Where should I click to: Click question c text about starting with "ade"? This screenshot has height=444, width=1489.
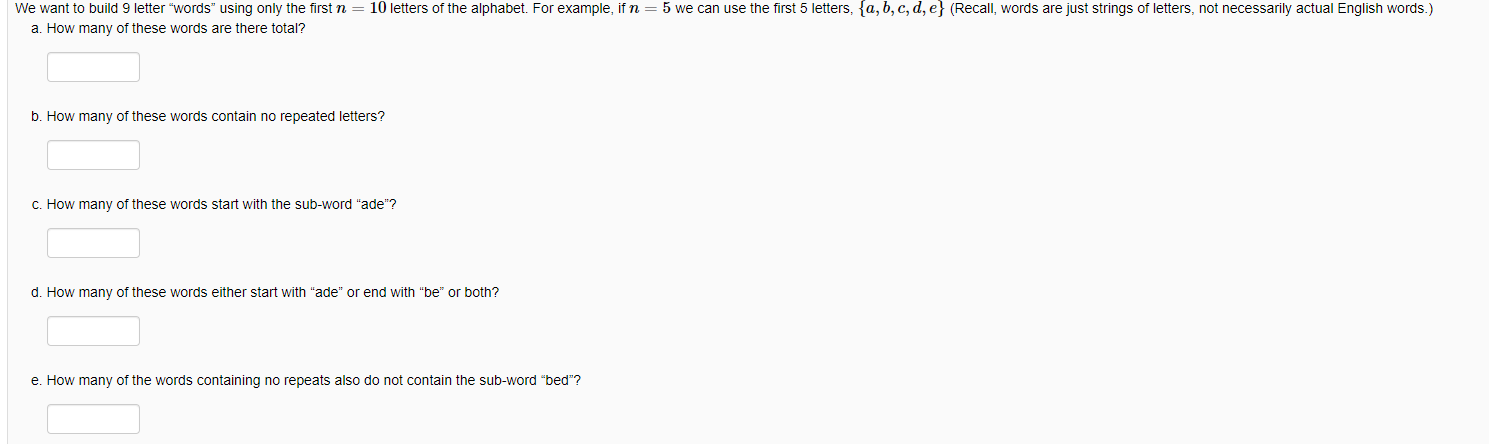click(x=222, y=204)
